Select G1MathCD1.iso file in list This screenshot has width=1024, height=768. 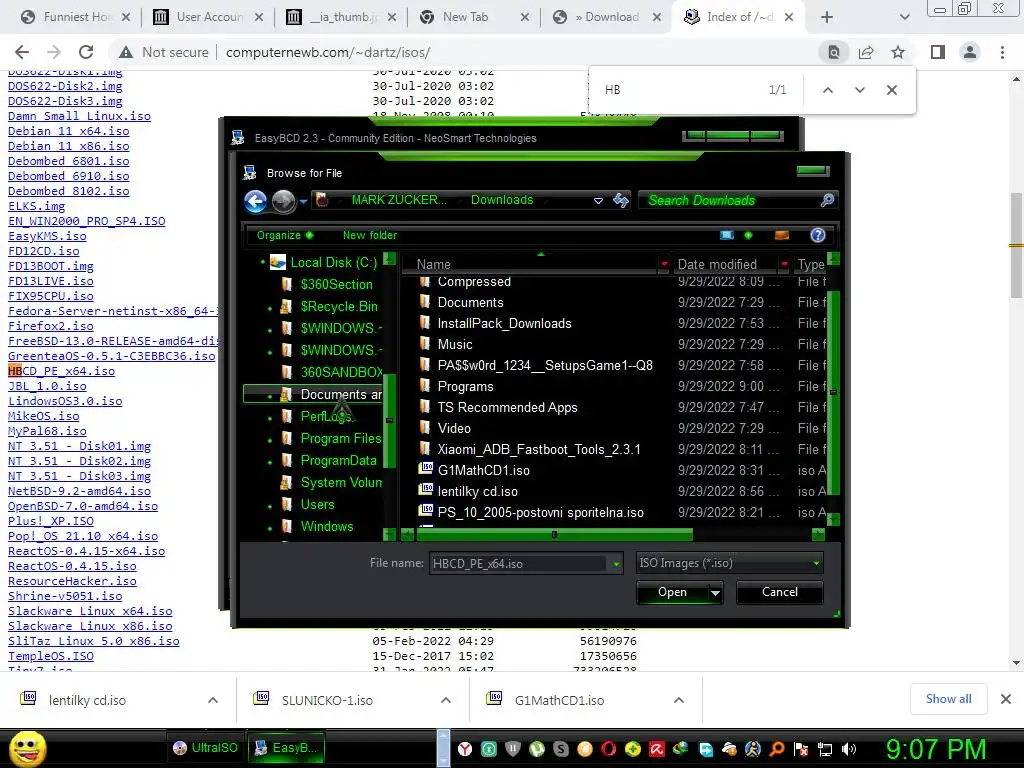[484, 470]
